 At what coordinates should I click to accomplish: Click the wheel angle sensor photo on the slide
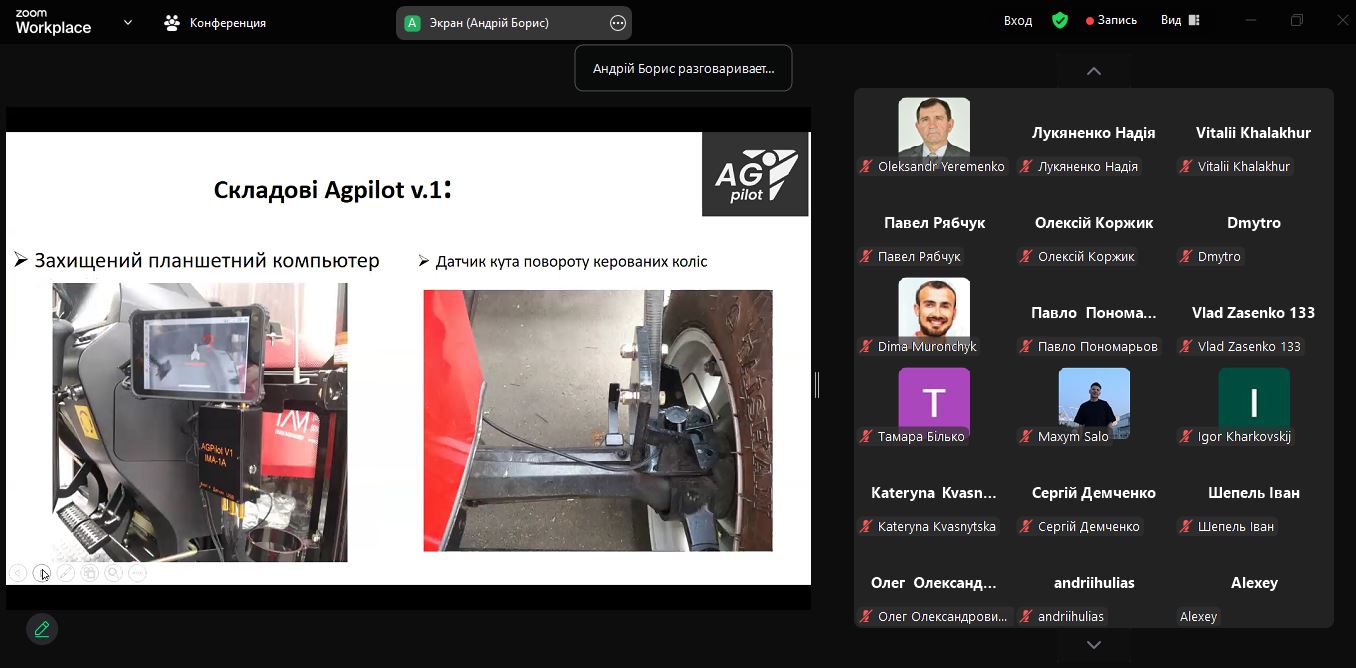pyautogui.click(x=598, y=420)
